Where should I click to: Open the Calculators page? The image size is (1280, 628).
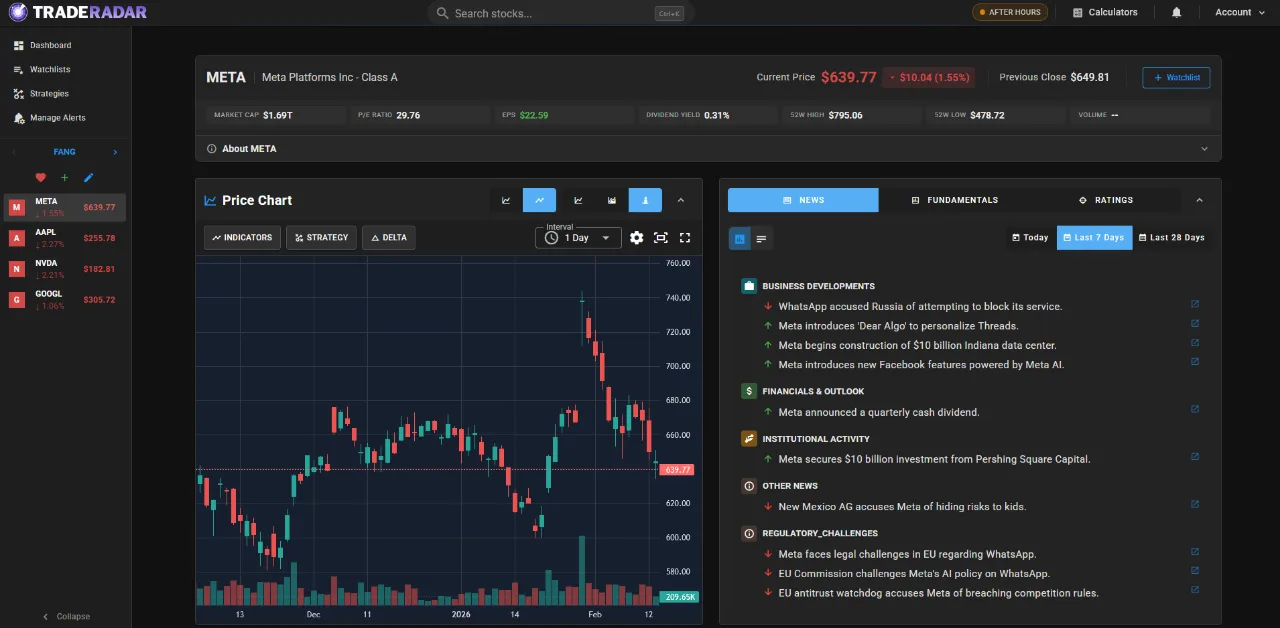tap(1105, 12)
